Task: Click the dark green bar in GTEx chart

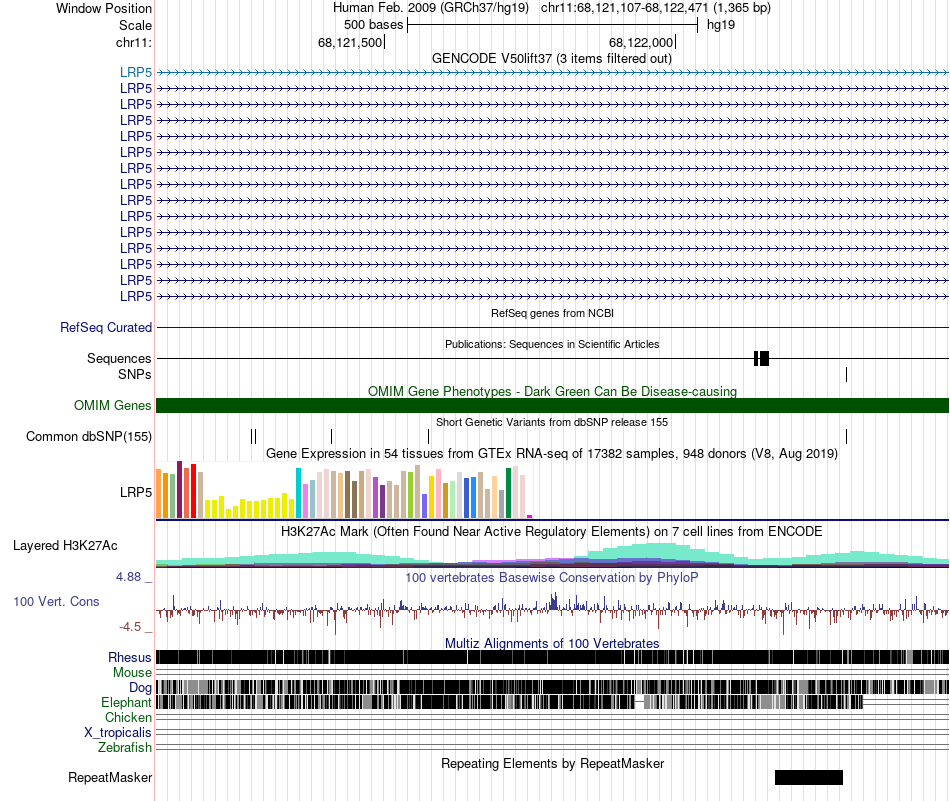Action: pos(508,493)
